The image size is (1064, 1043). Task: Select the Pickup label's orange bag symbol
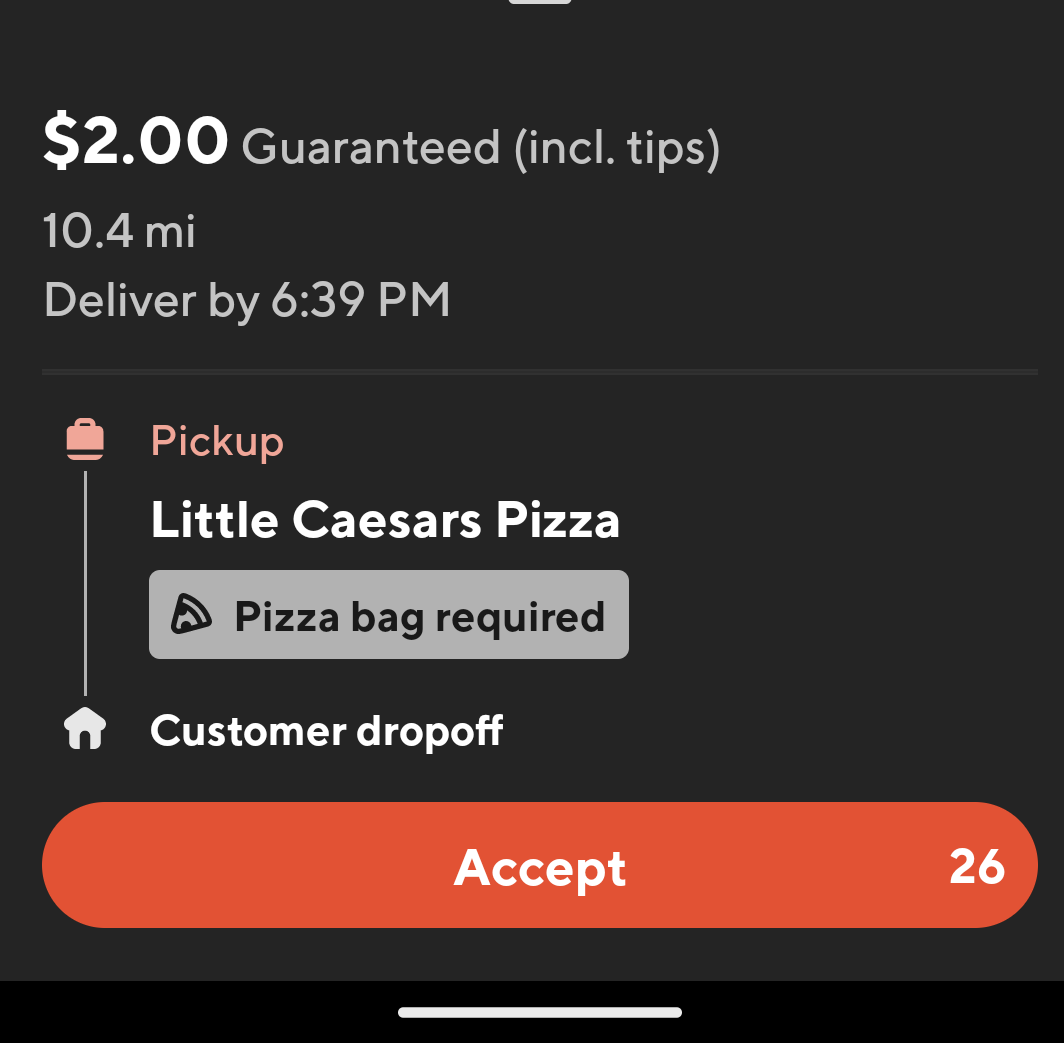(84, 438)
